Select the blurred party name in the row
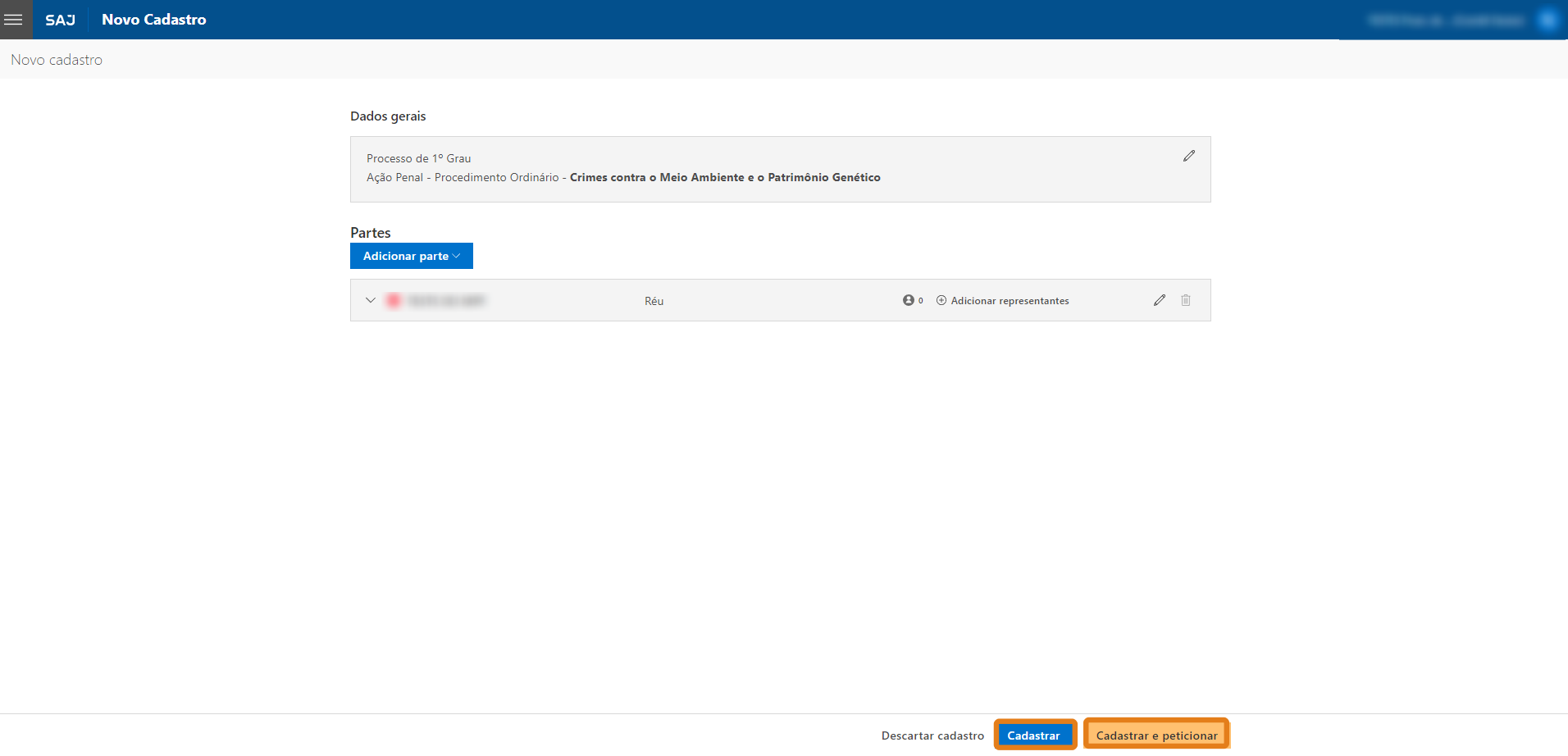The width and height of the screenshot is (1568, 756). pos(447,301)
